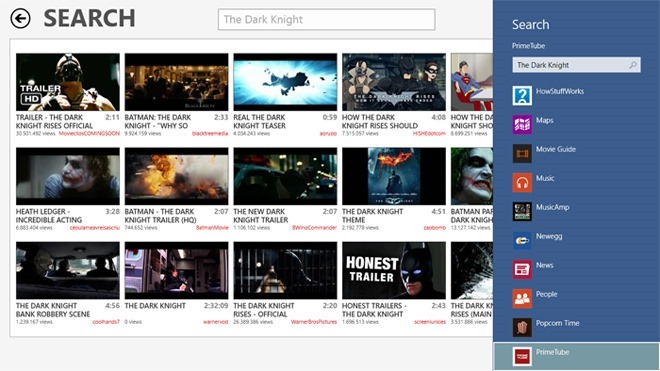Click the "Popcorn Time" label in the app list
This screenshot has height=371, width=660.
tap(557, 323)
